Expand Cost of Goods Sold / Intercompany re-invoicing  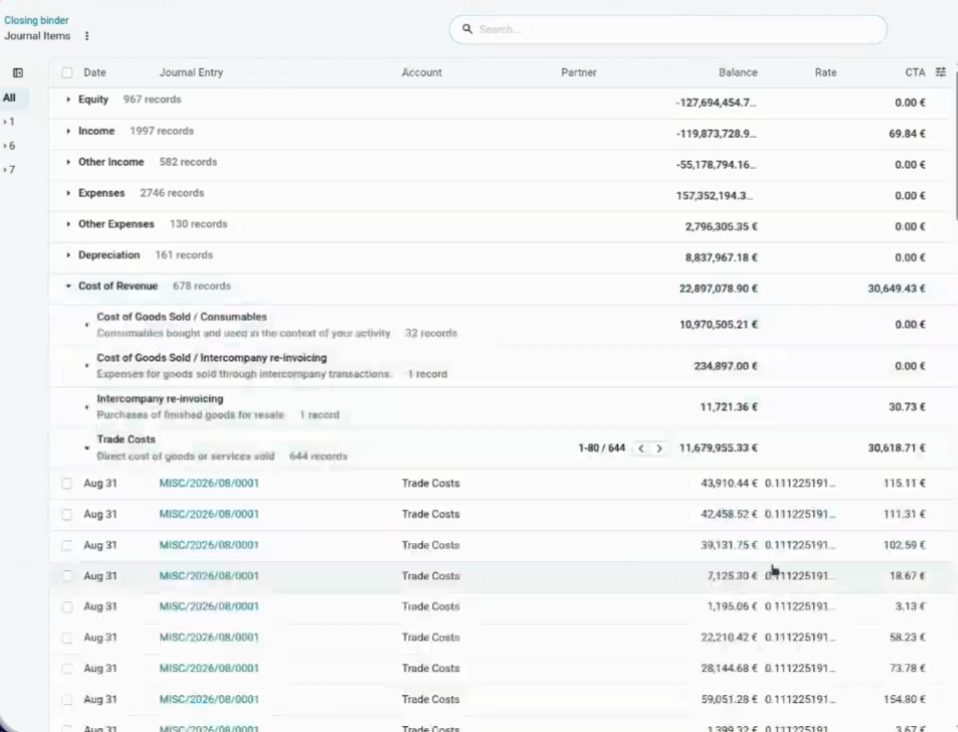86,366
